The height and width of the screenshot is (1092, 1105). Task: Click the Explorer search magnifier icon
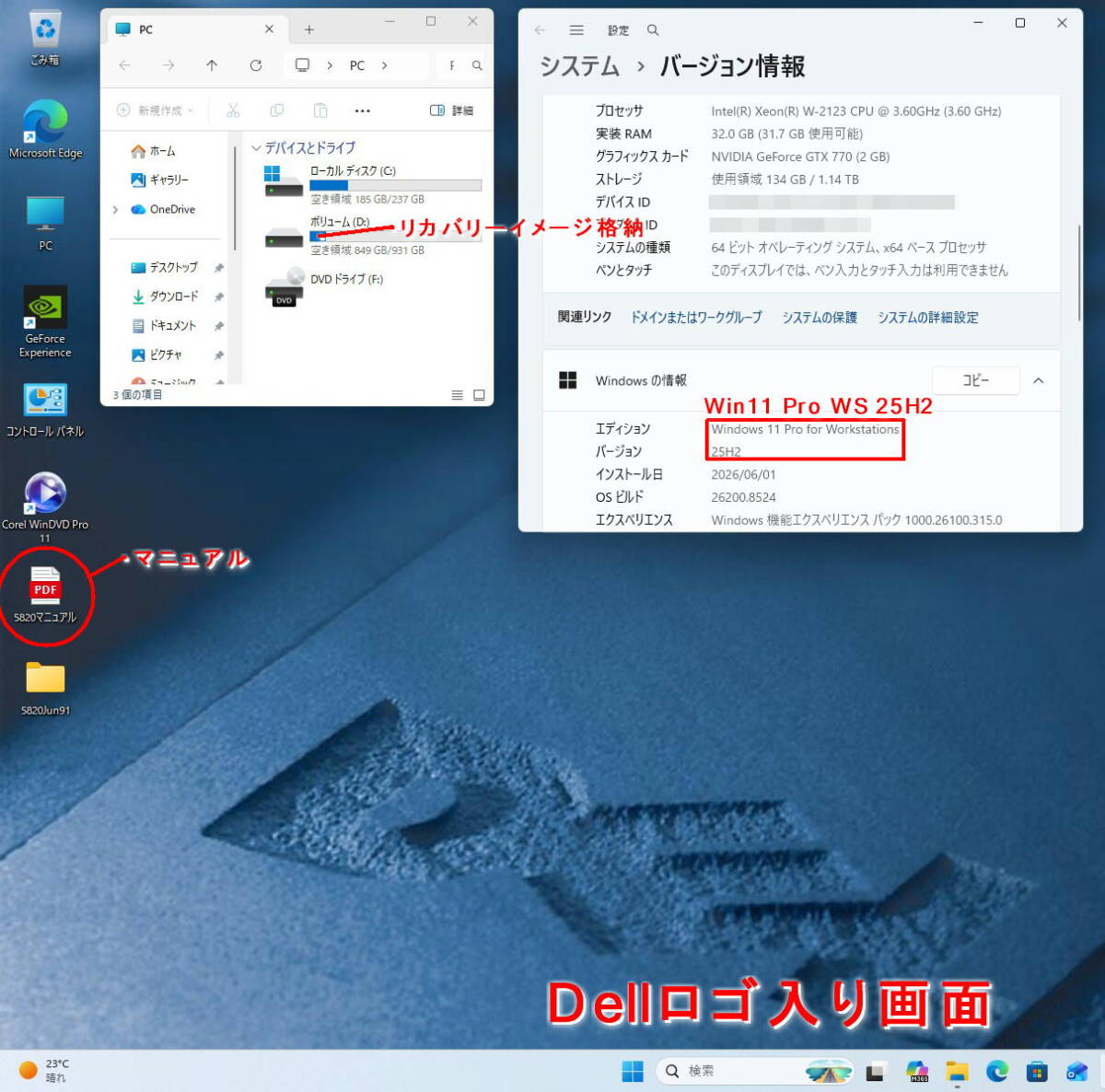pos(477,65)
